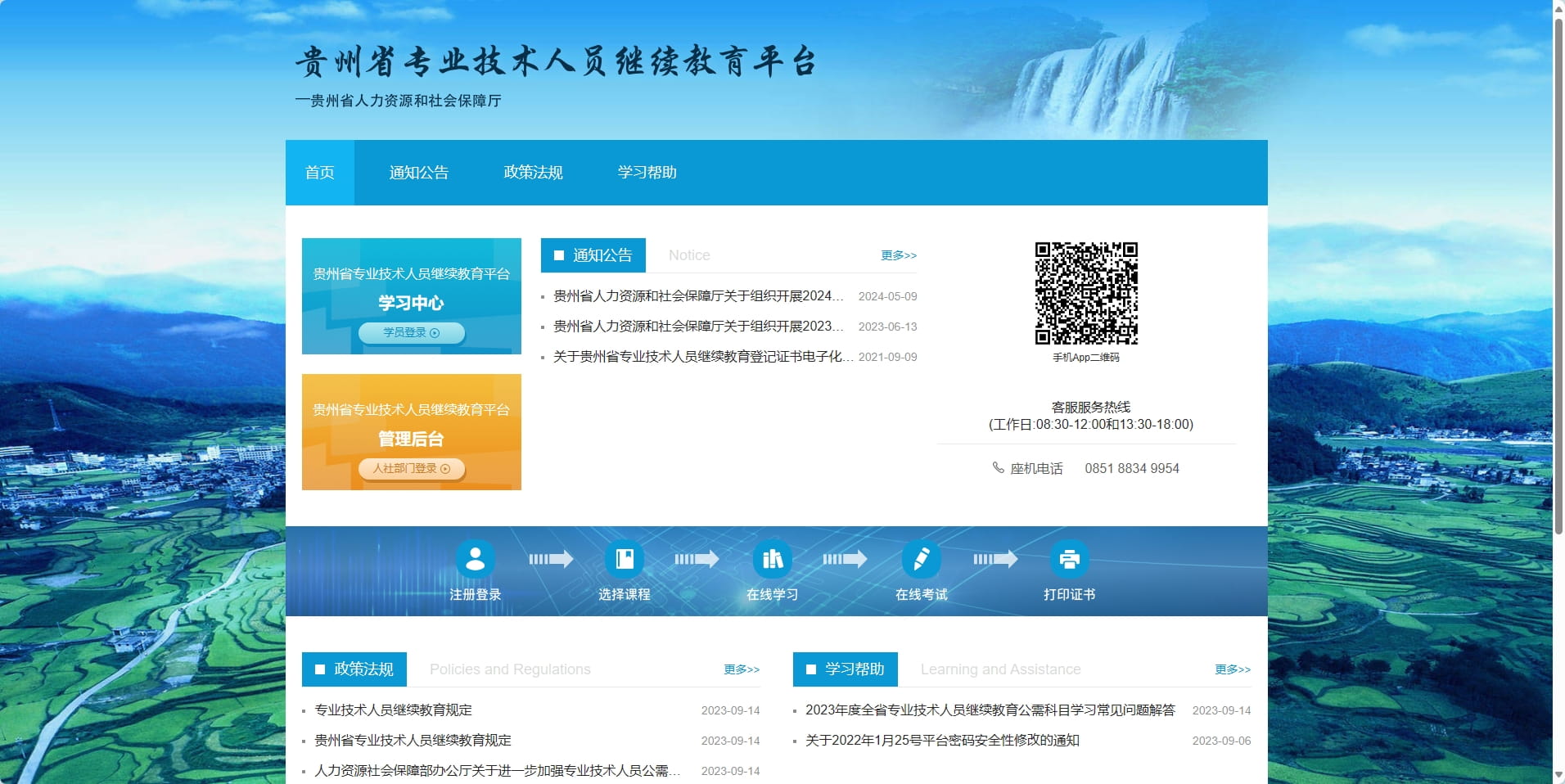
Task: Select the 学习帮助 section header tab
Action: point(846,669)
